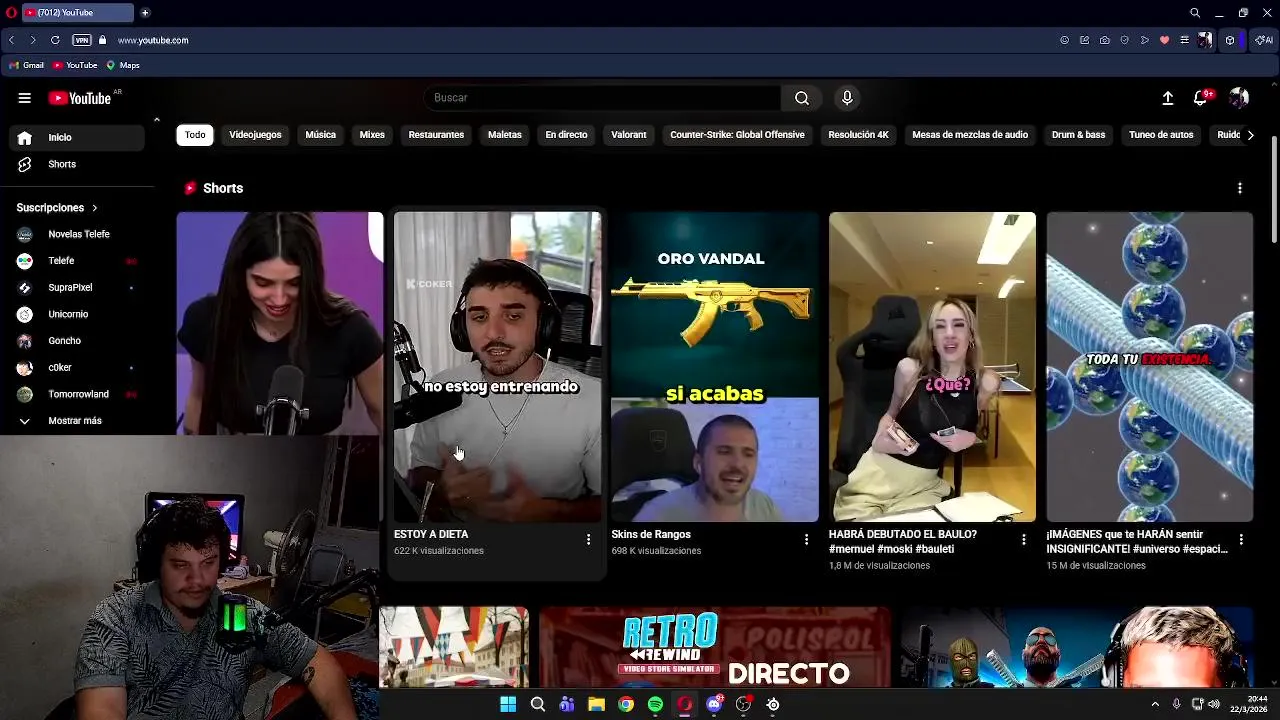
Task: Expand Mostrar más subscriptions
Action: point(76,421)
